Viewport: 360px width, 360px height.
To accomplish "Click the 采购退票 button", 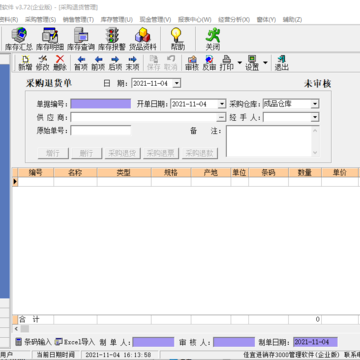I will coord(161,153).
